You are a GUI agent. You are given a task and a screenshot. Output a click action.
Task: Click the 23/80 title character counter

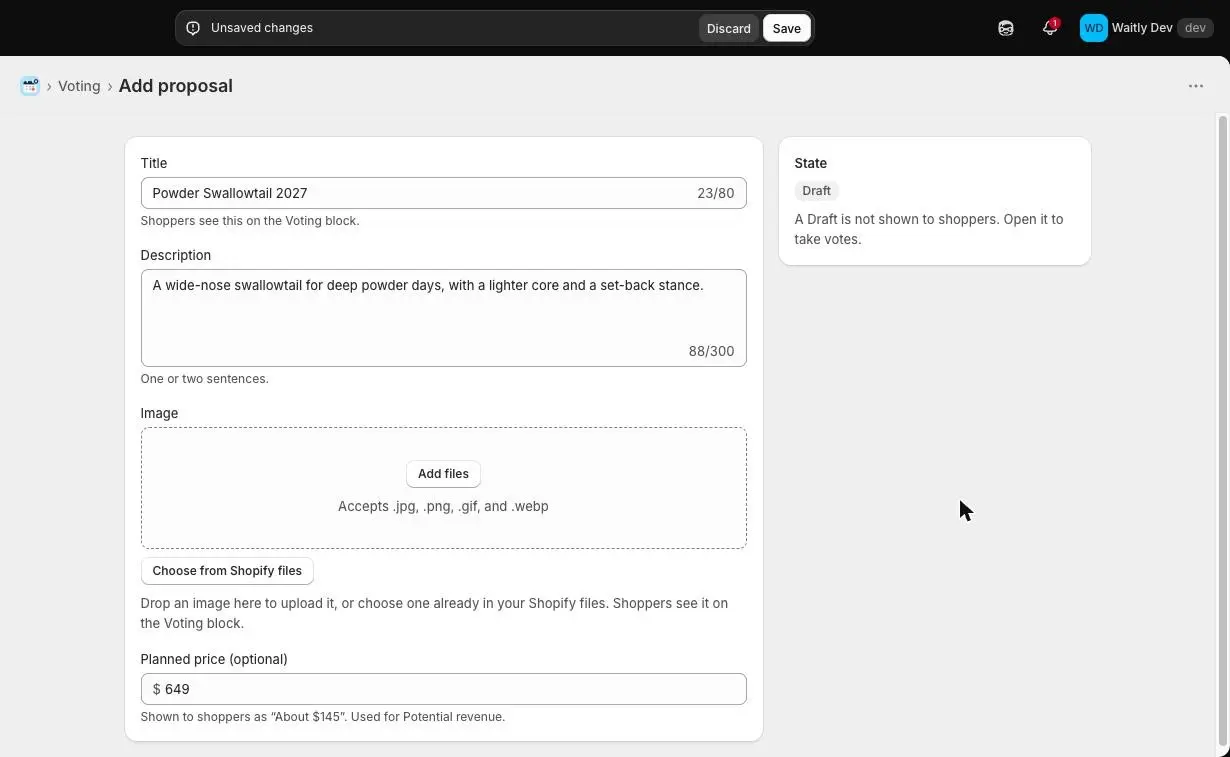pos(715,193)
